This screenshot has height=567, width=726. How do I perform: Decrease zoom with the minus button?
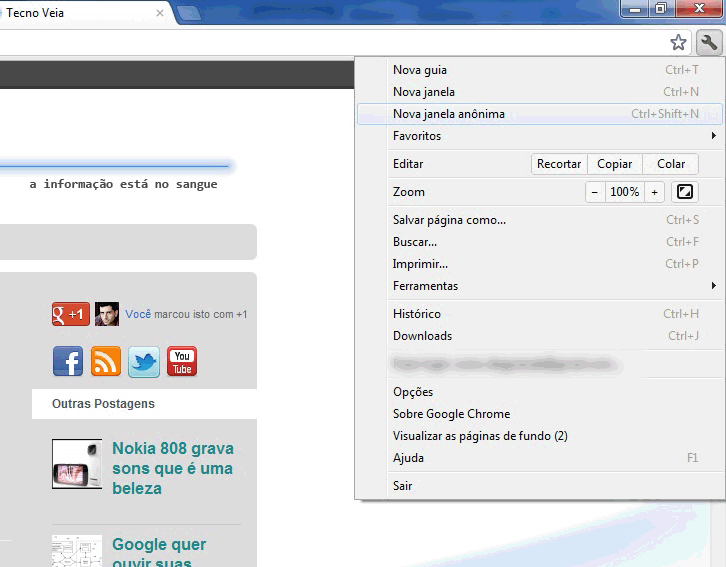(595, 192)
